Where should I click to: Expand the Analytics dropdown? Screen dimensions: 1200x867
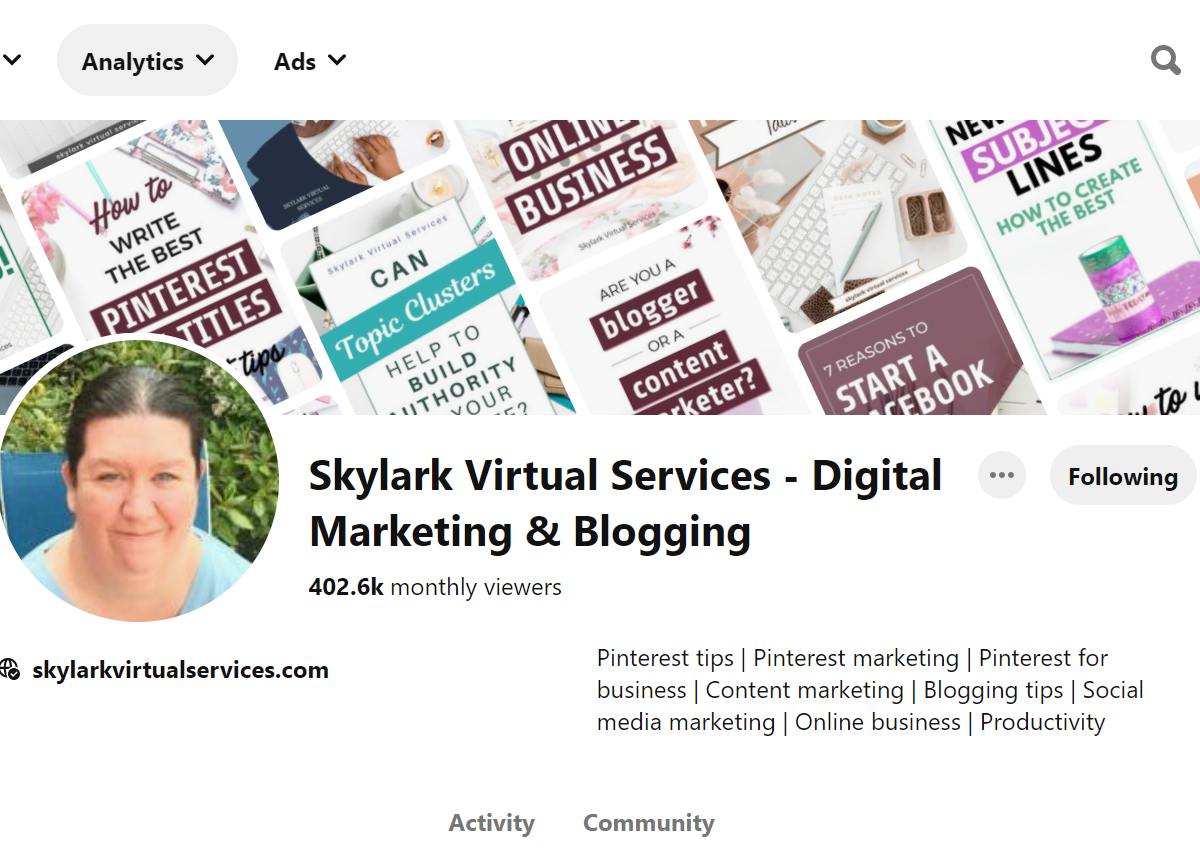147,61
